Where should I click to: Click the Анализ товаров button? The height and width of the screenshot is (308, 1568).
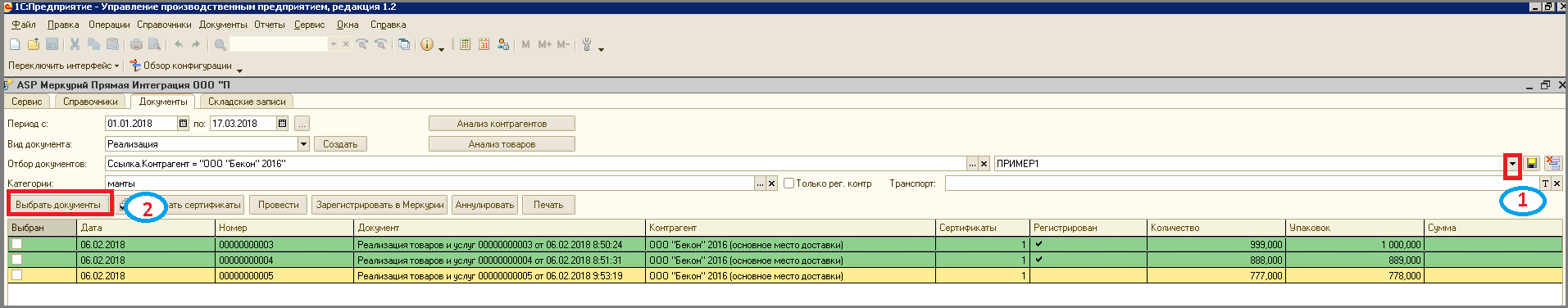pyautogui.click(x=502, y=144)
